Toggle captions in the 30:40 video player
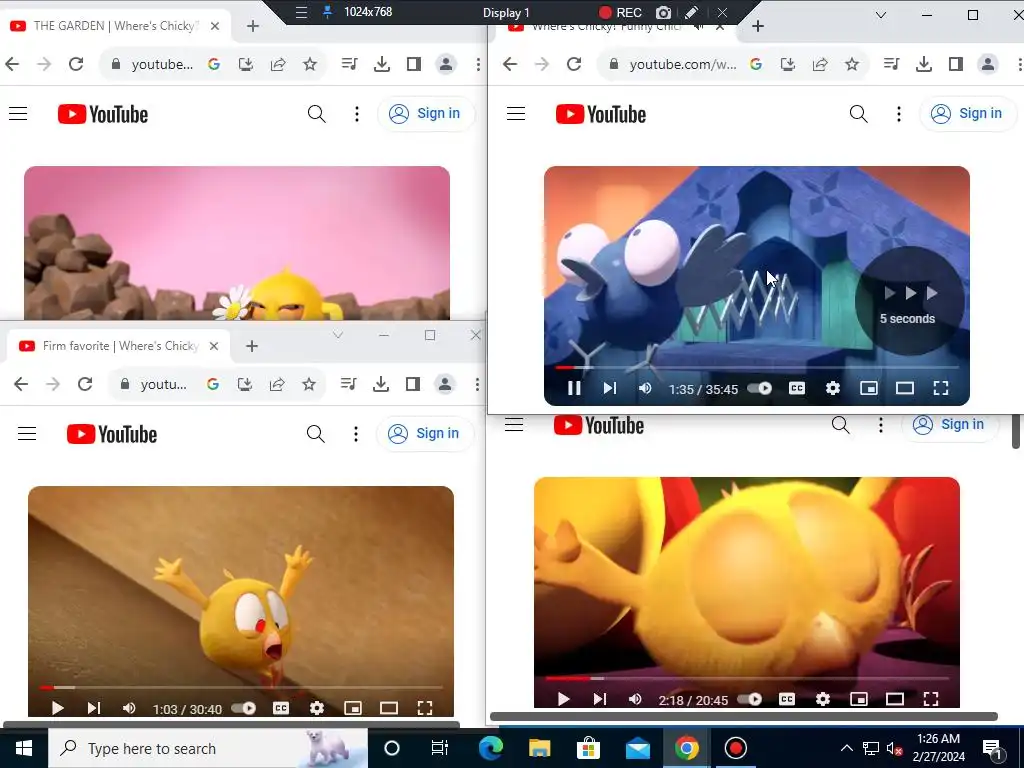Viewport: 1024px width, 768px height. pos(281,709)
